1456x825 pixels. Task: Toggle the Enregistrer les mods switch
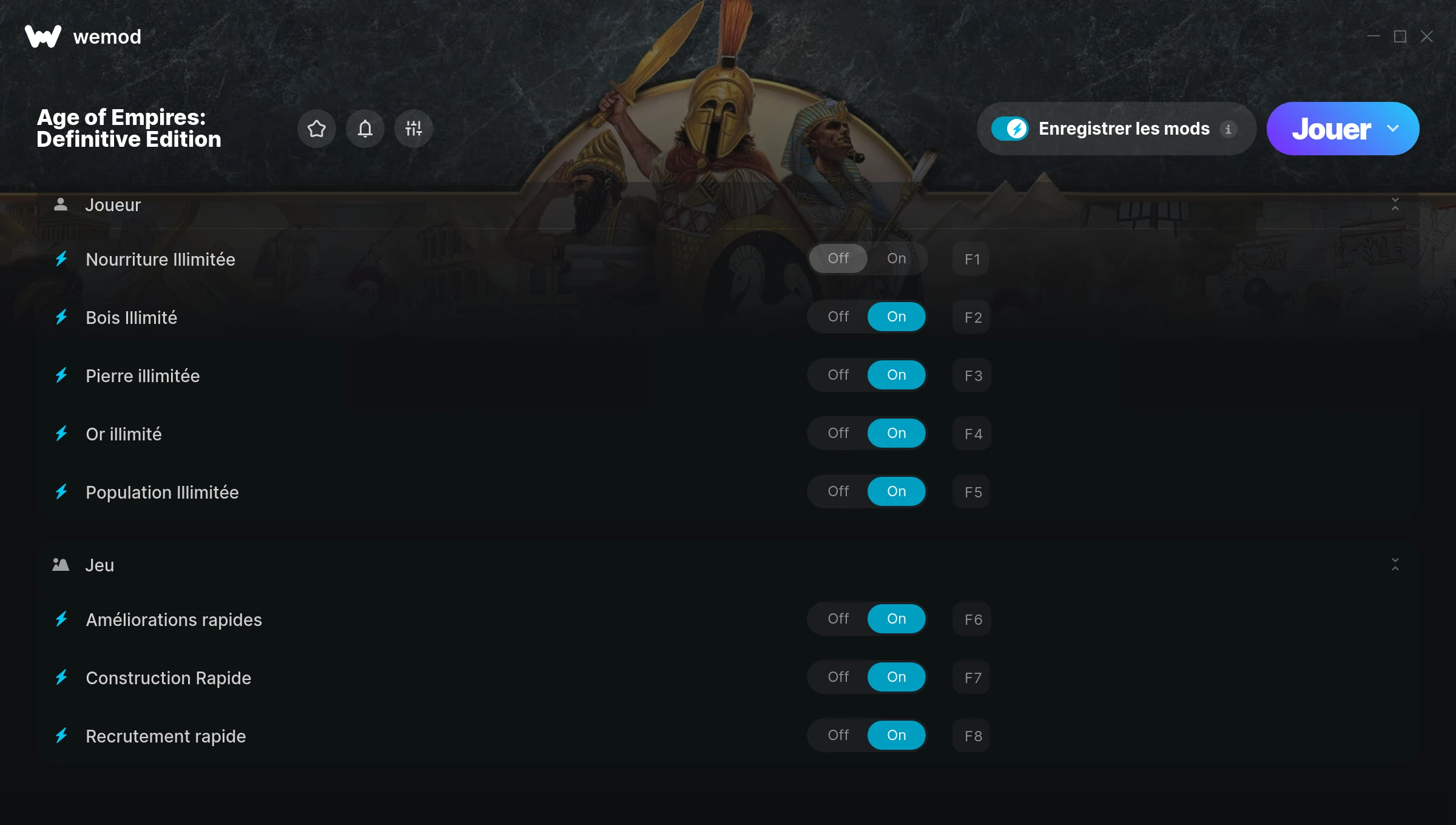[x=1009, y=129]
